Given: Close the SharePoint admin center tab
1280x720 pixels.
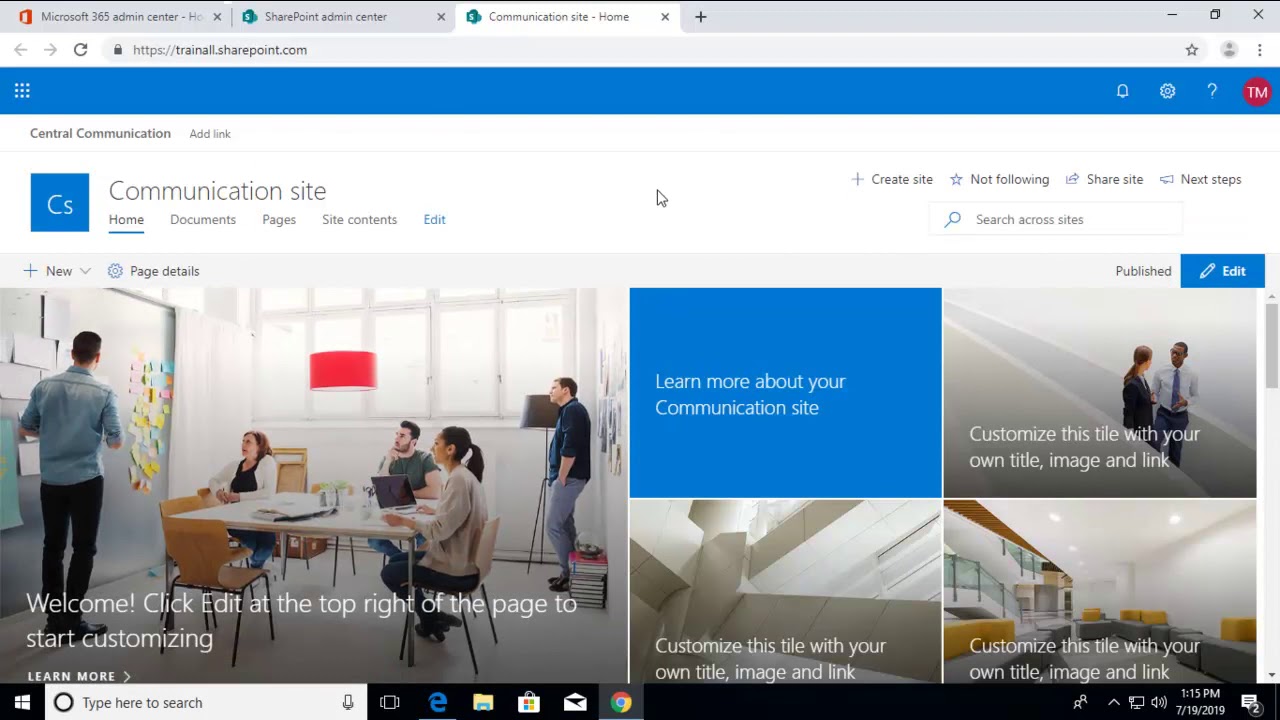Looking at the screenshot, I should pyautogui.click(x=441, y=17).
